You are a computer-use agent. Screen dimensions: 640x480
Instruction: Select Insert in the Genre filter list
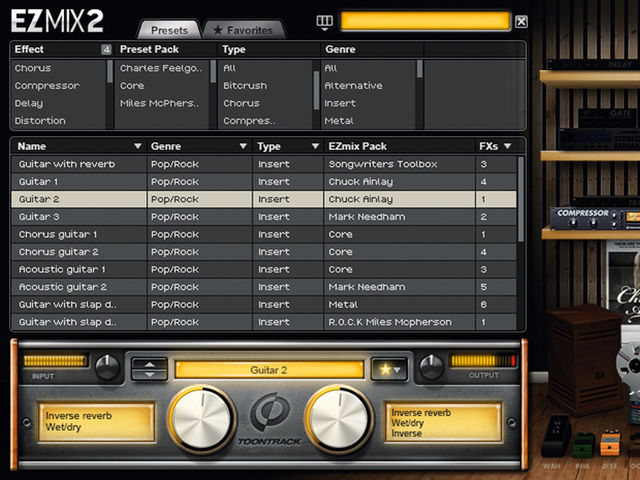(340, 103)
